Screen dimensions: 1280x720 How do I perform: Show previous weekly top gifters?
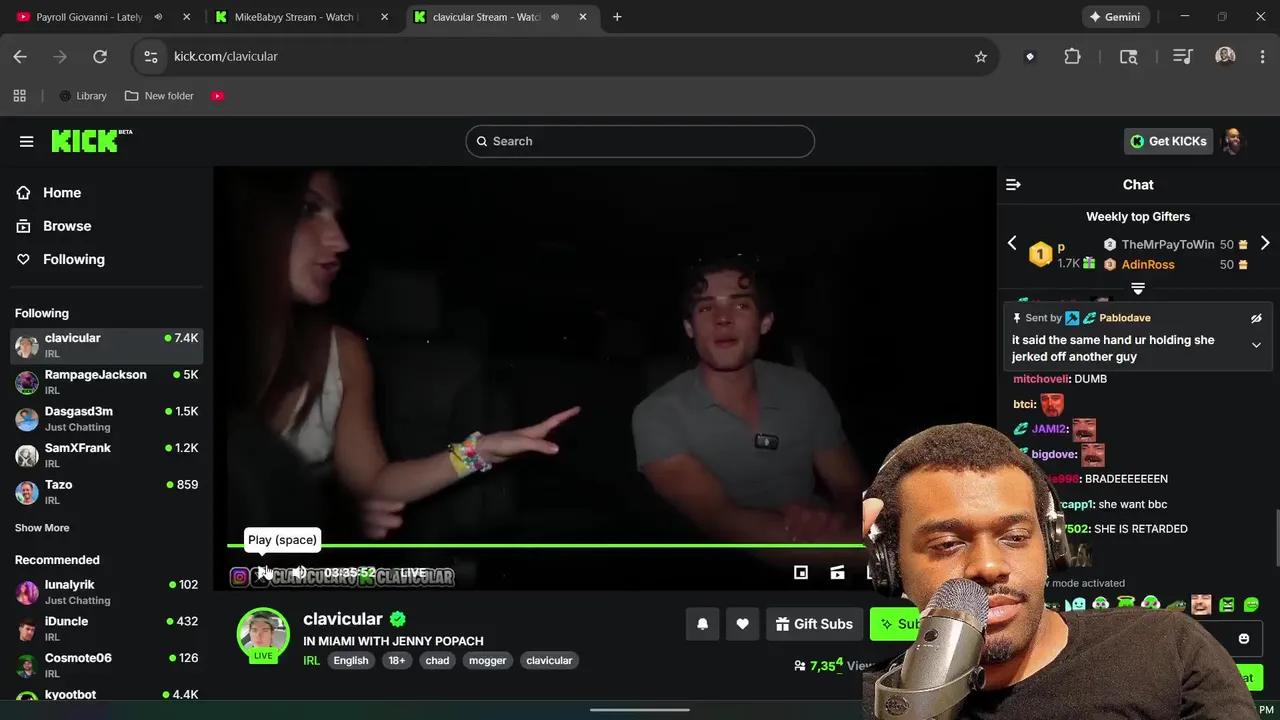(x=1012, y=243)
